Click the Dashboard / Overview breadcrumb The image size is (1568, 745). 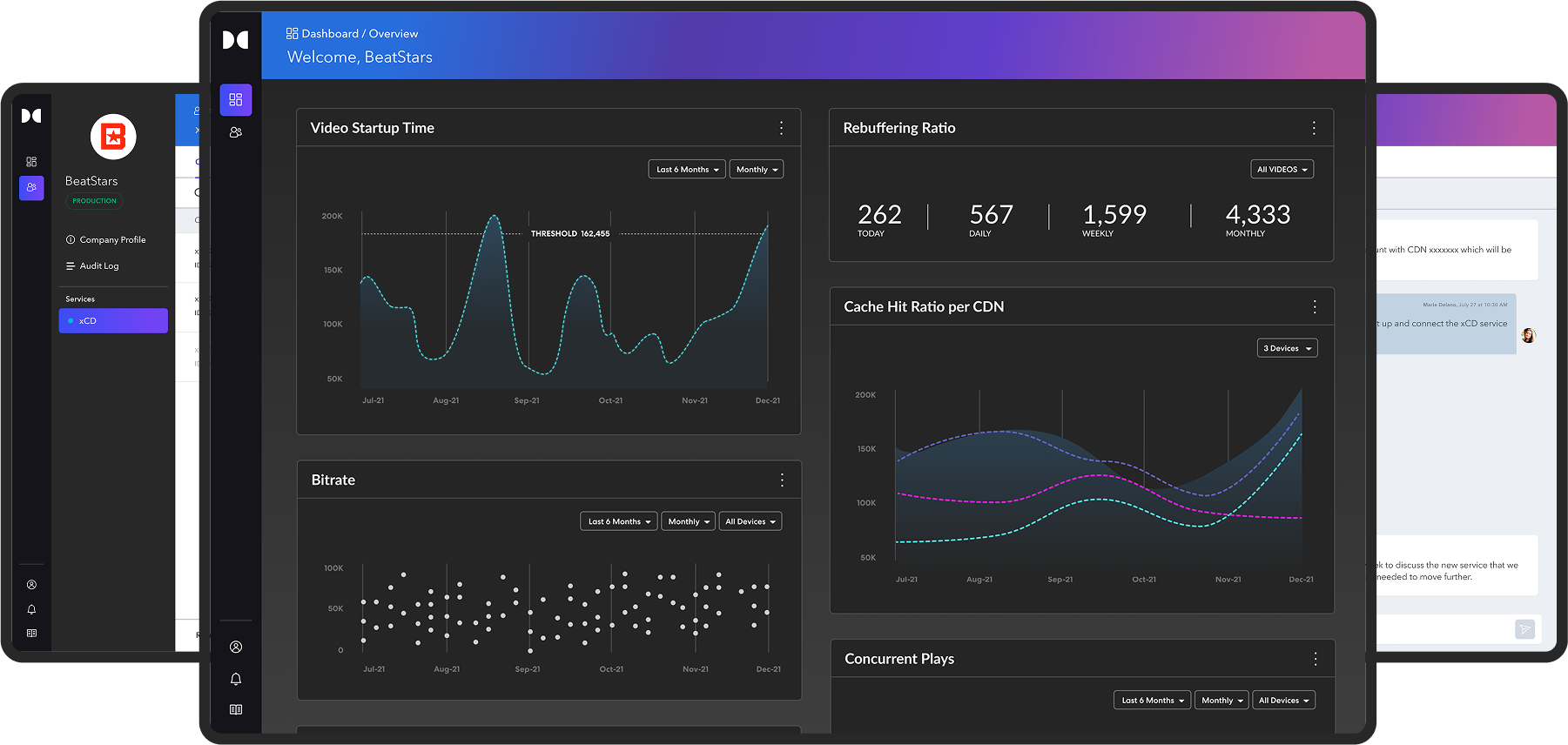click(352, 34)
